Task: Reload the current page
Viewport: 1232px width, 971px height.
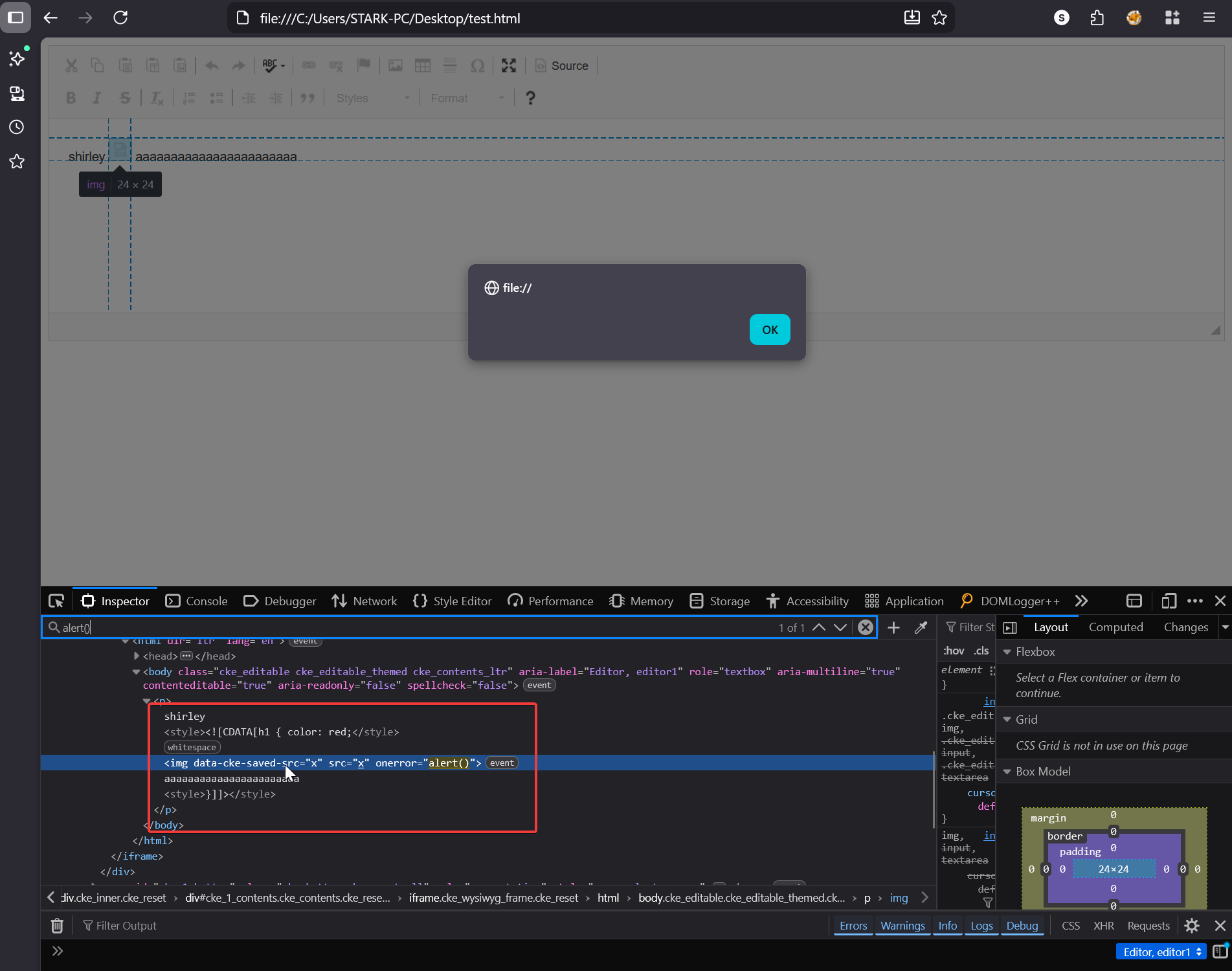Action: 120,18
